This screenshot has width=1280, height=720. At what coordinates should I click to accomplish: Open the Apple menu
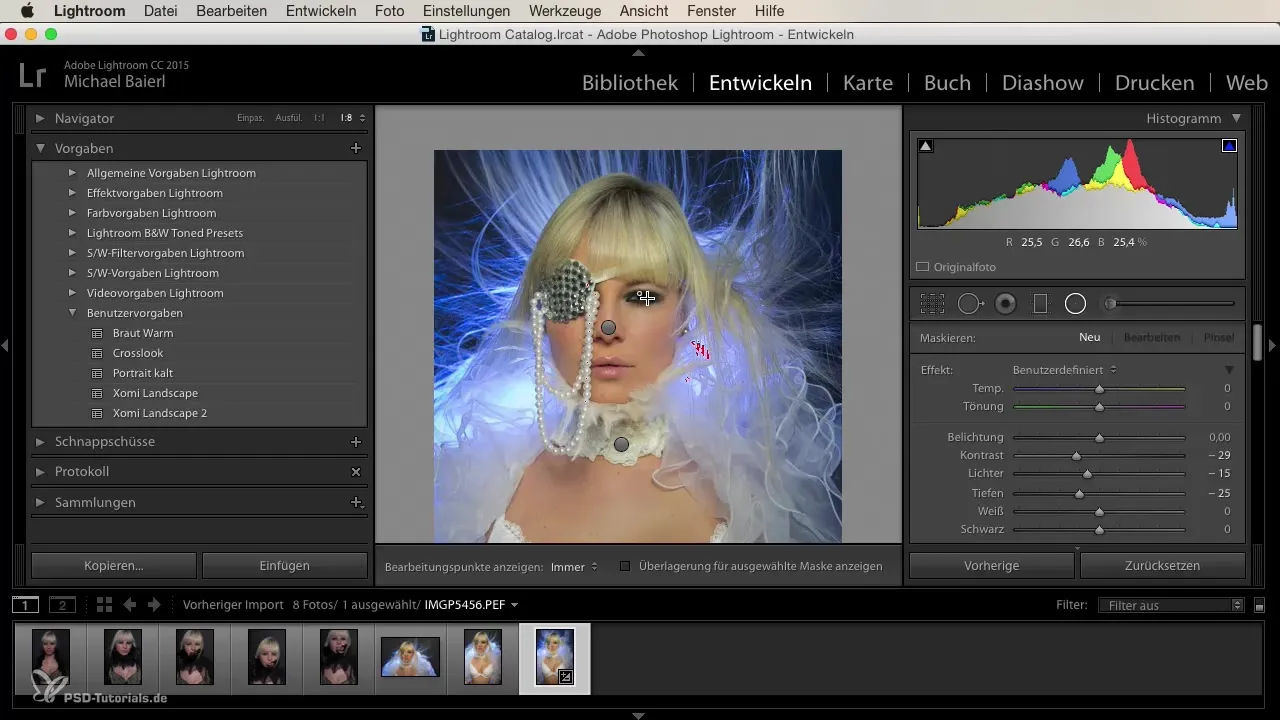[27, 11]
